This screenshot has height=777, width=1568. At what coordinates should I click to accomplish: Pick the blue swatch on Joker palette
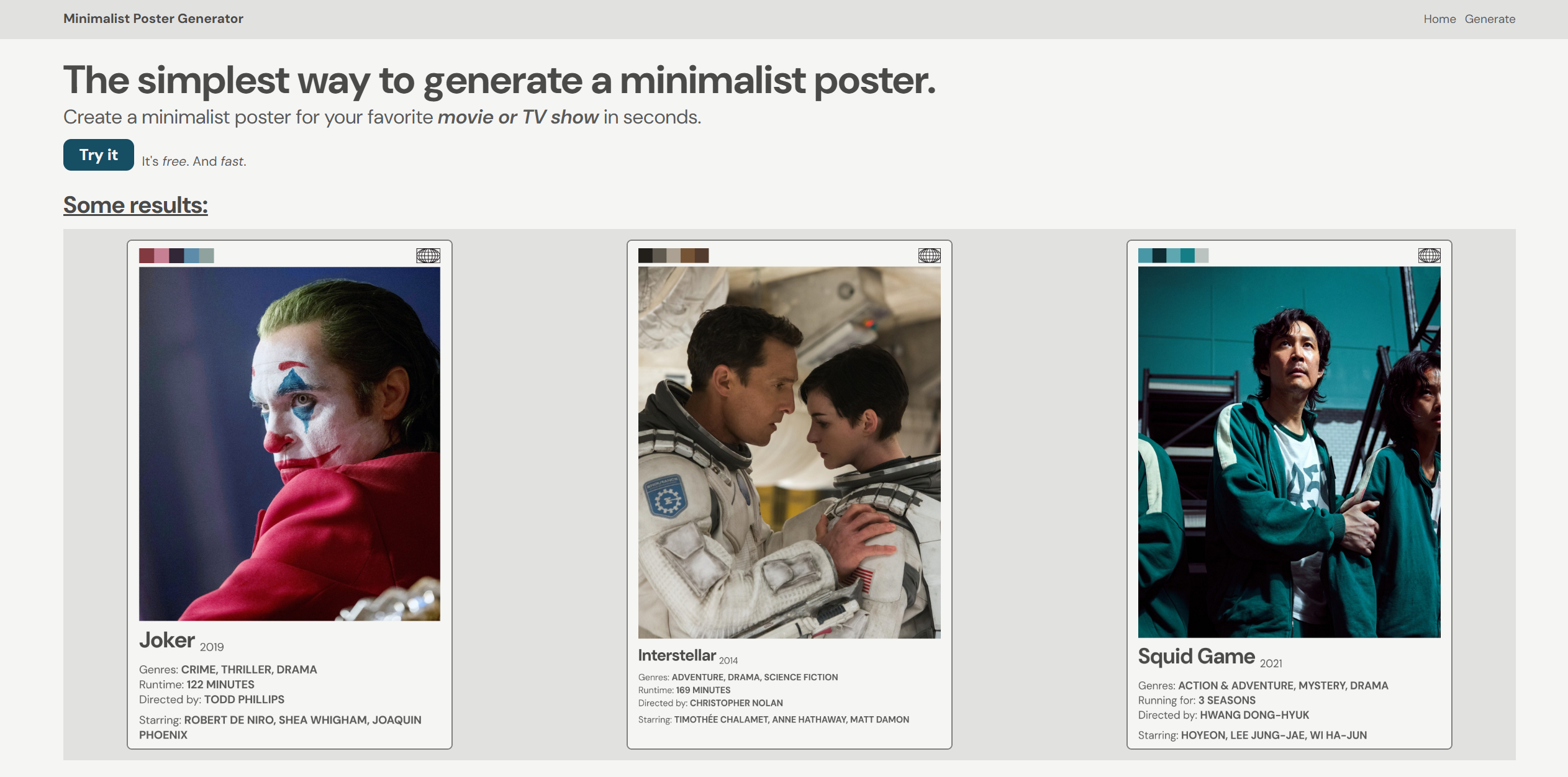point(191,256)
